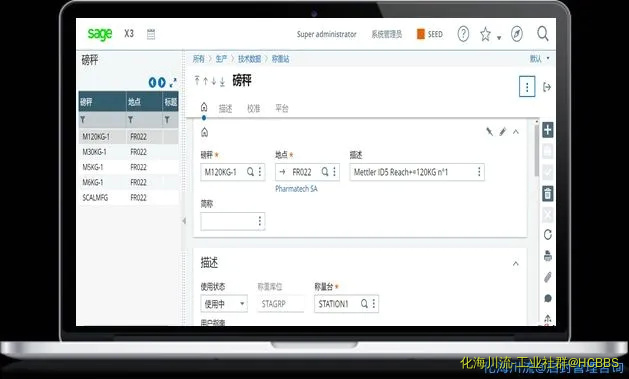Open the help question mark icon

(x=463, y=34)
